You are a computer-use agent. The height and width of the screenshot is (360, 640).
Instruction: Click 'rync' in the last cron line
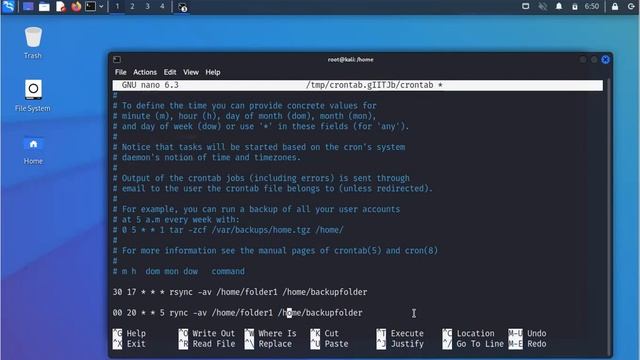tap(179, 313)
